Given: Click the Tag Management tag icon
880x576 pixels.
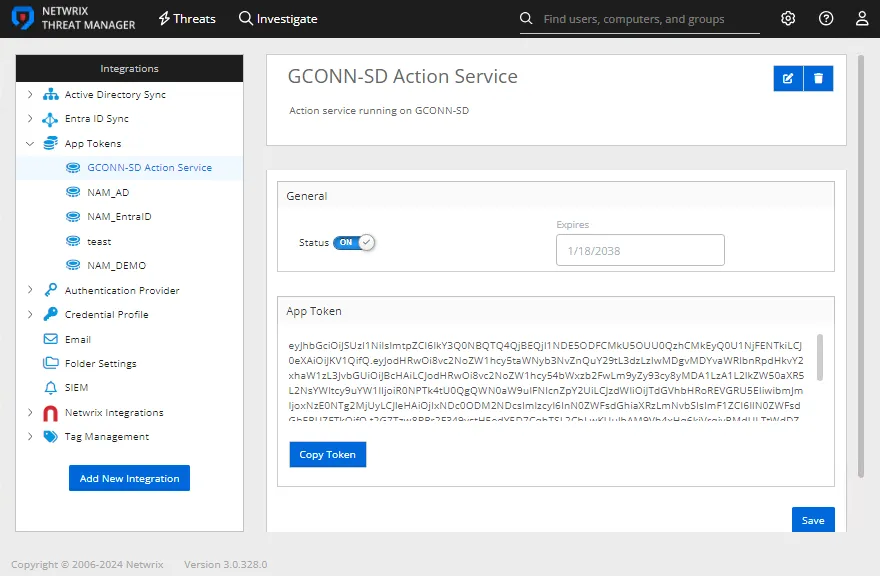Looking at the screenshot, I should point(51,437).
